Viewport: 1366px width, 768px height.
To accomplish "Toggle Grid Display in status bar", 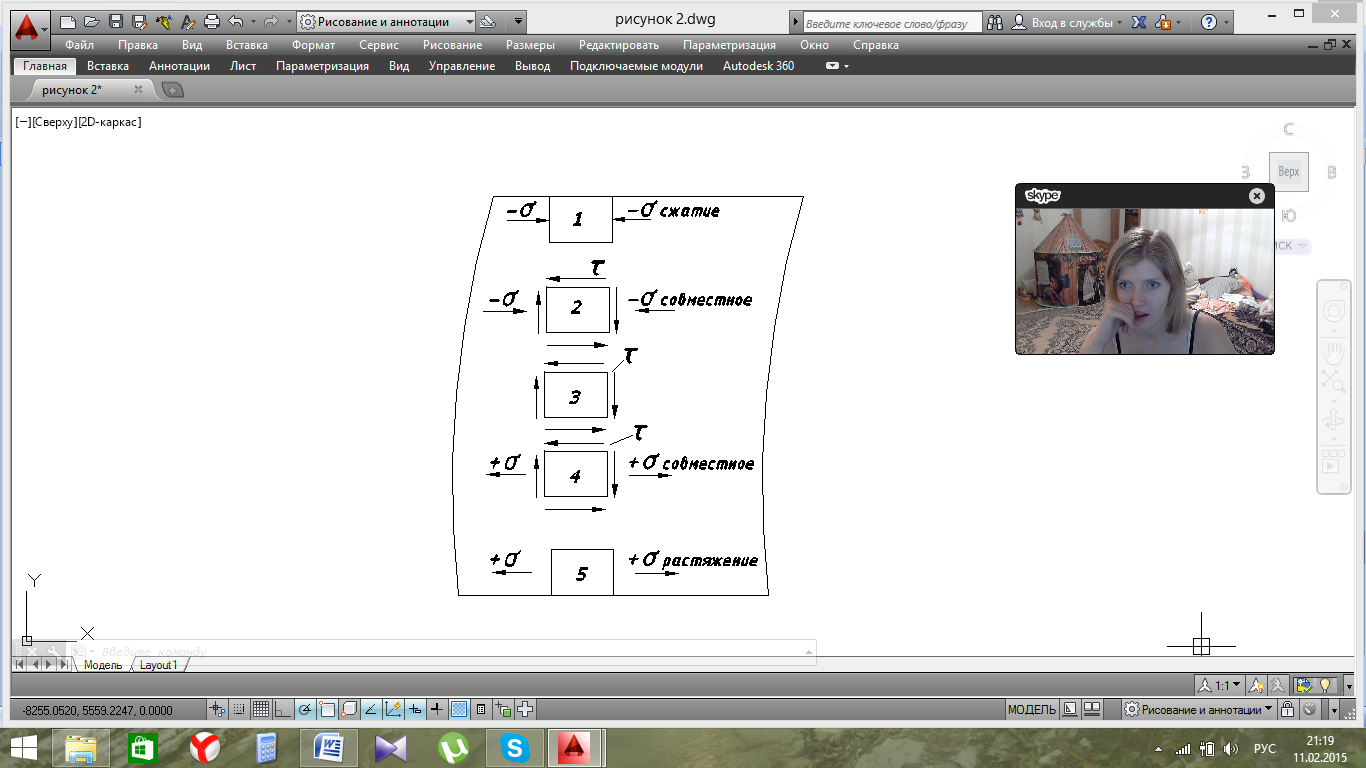I will 261,710.
